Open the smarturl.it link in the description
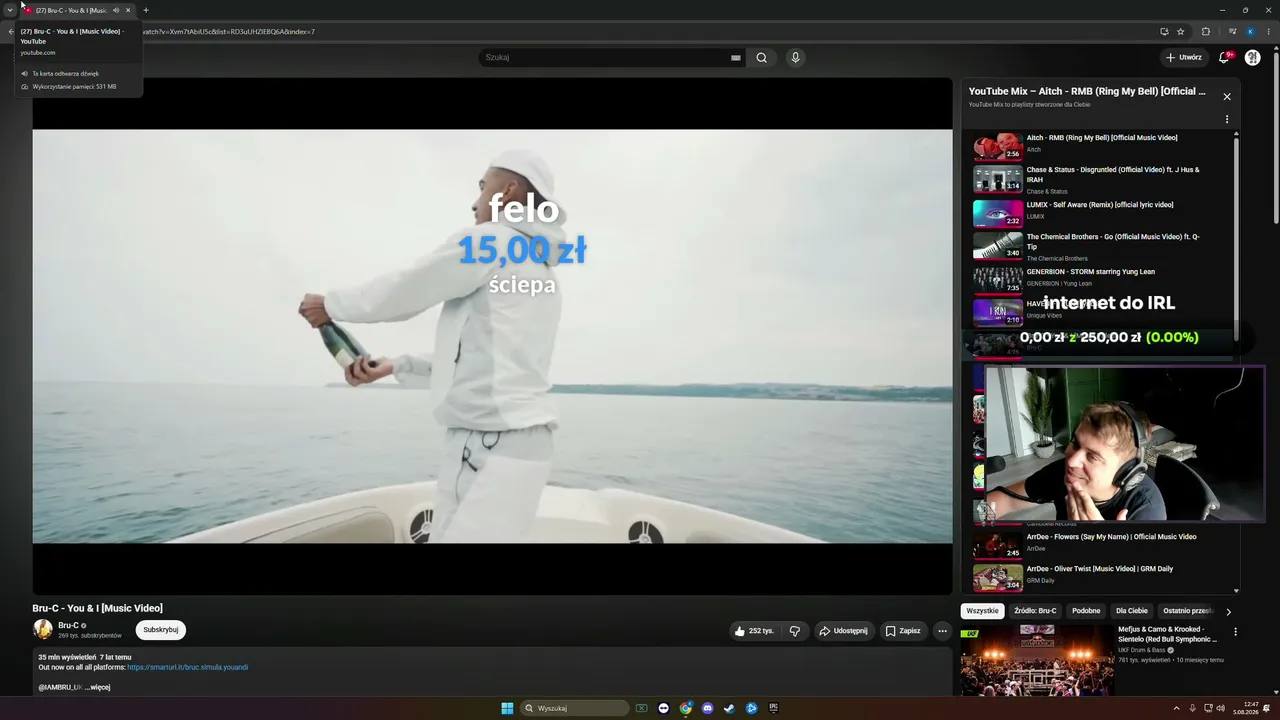Image resolution: width=1280 pixels, height=720 pixels. click(188, 667)
